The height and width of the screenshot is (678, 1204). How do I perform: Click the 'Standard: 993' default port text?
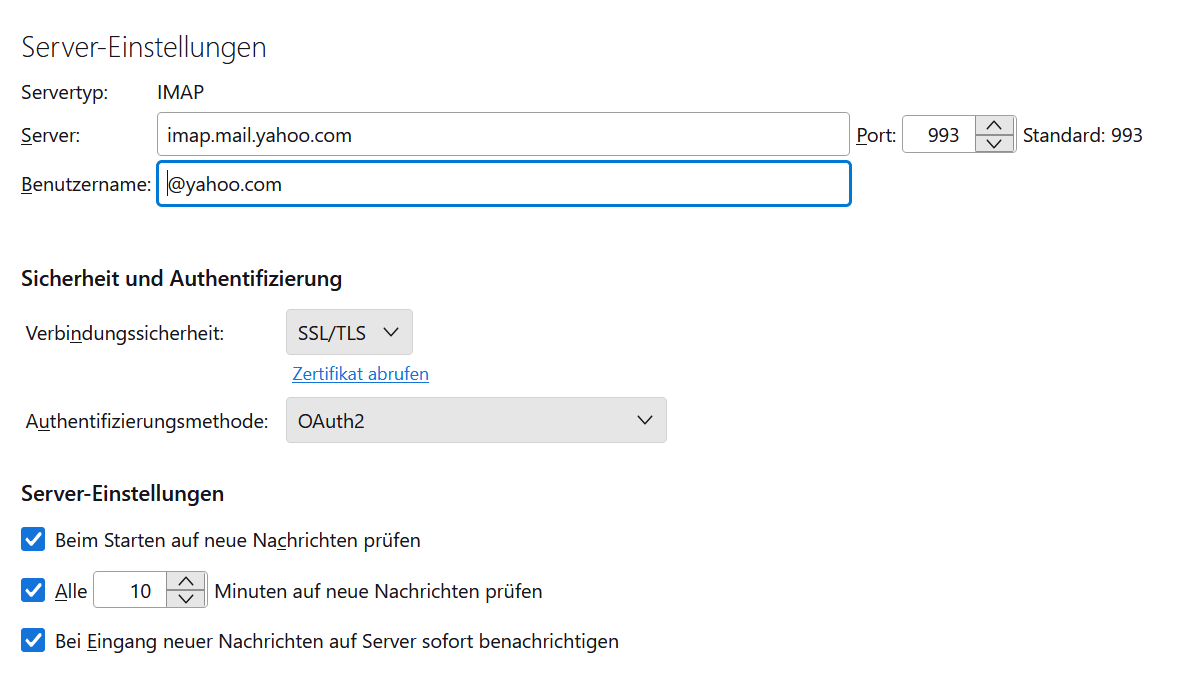pos(1082,135)
